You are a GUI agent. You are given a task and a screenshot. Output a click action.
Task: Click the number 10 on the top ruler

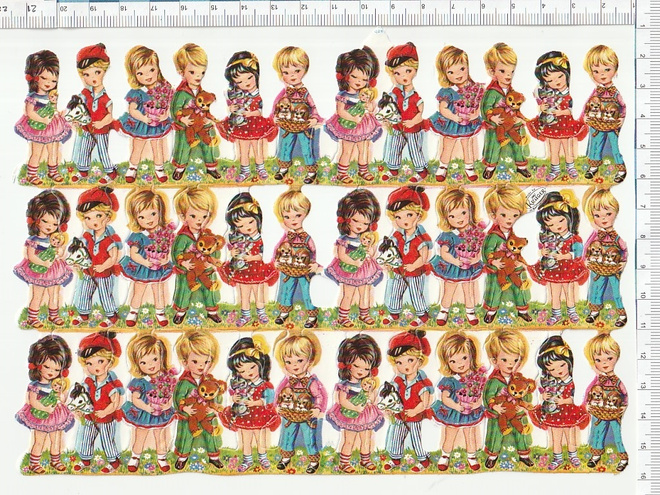(364, 7)
